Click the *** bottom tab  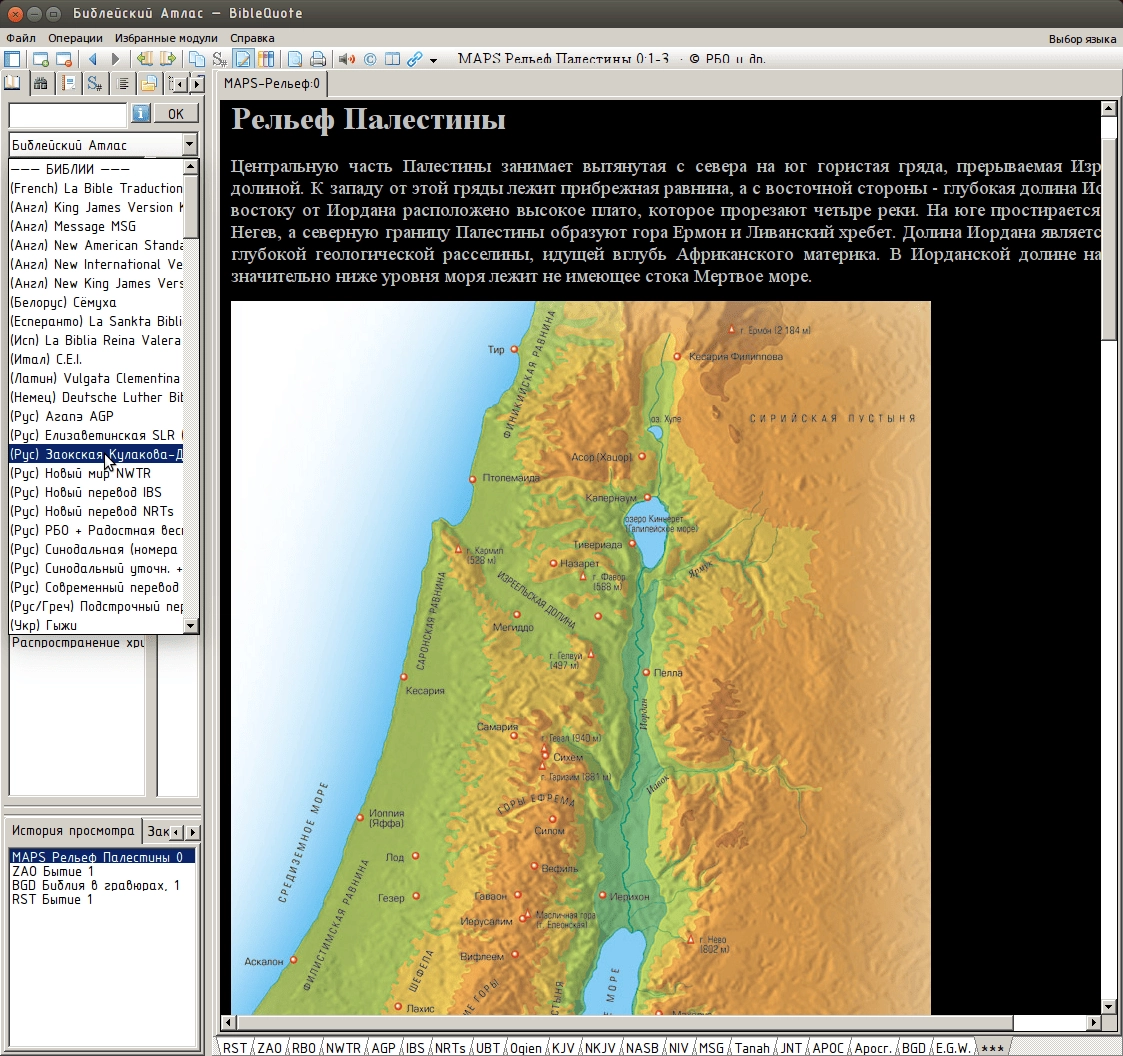click(993, 1047)
